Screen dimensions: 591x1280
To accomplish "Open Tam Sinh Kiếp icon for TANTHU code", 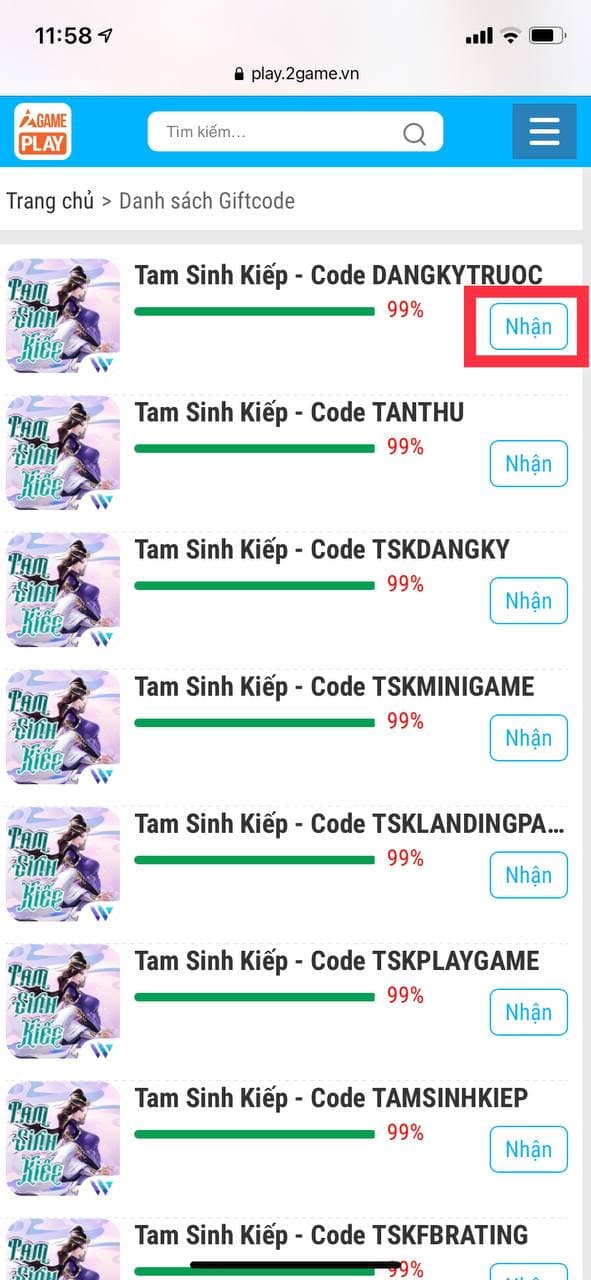I will click(63, 453).
